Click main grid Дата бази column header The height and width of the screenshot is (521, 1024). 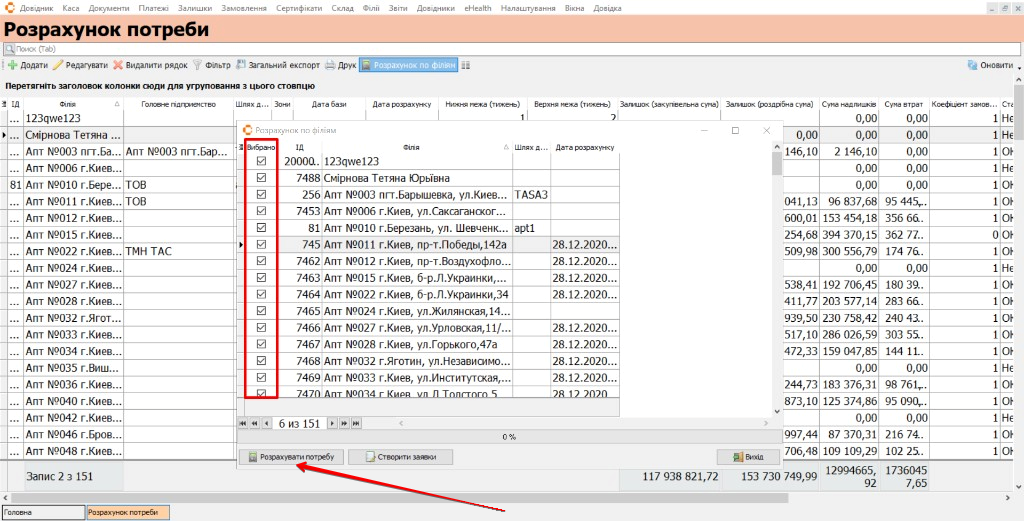(x=329, y=104)
